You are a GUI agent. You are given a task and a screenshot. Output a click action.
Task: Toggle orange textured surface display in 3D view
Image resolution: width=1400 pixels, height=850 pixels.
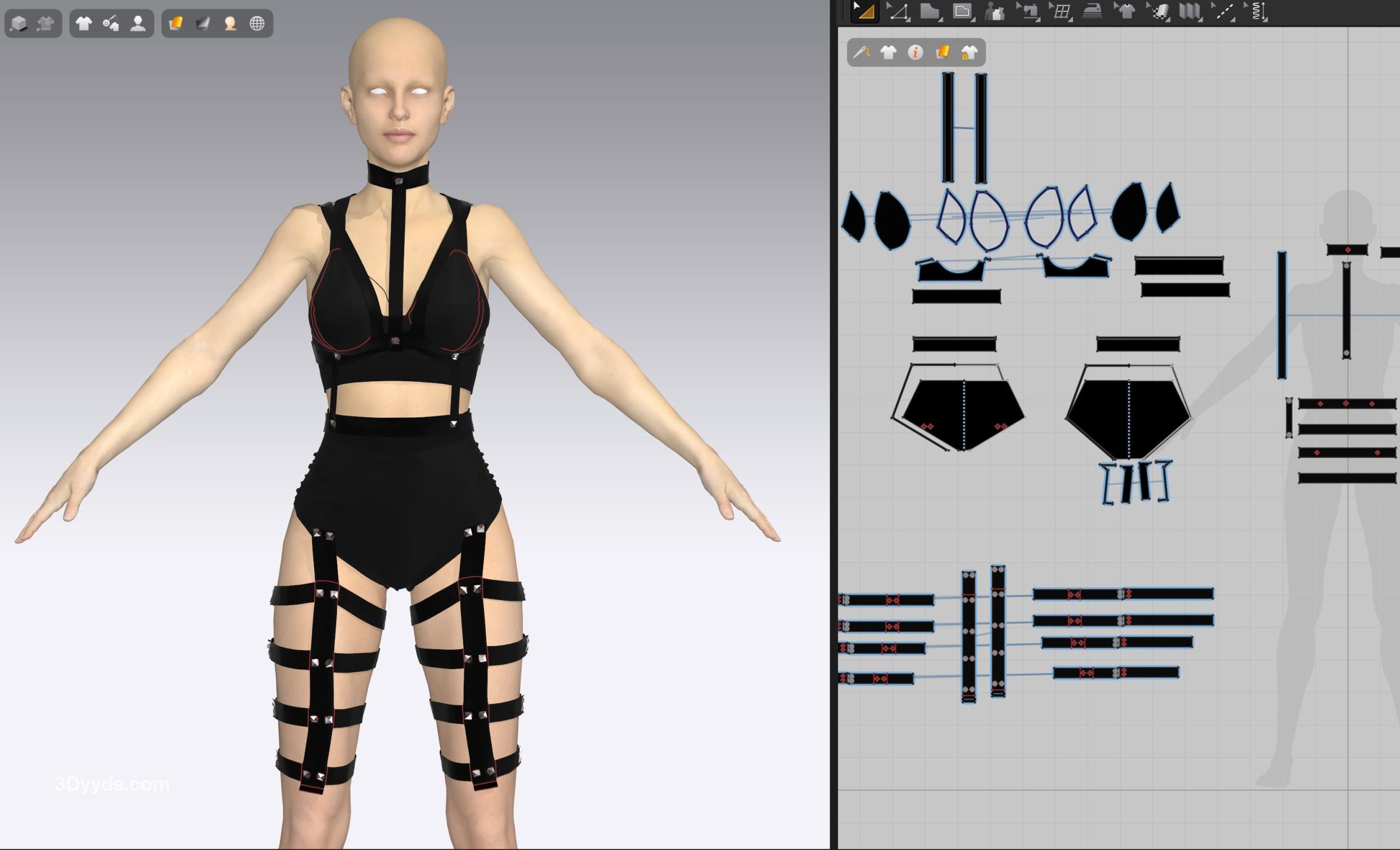[176, 24]
